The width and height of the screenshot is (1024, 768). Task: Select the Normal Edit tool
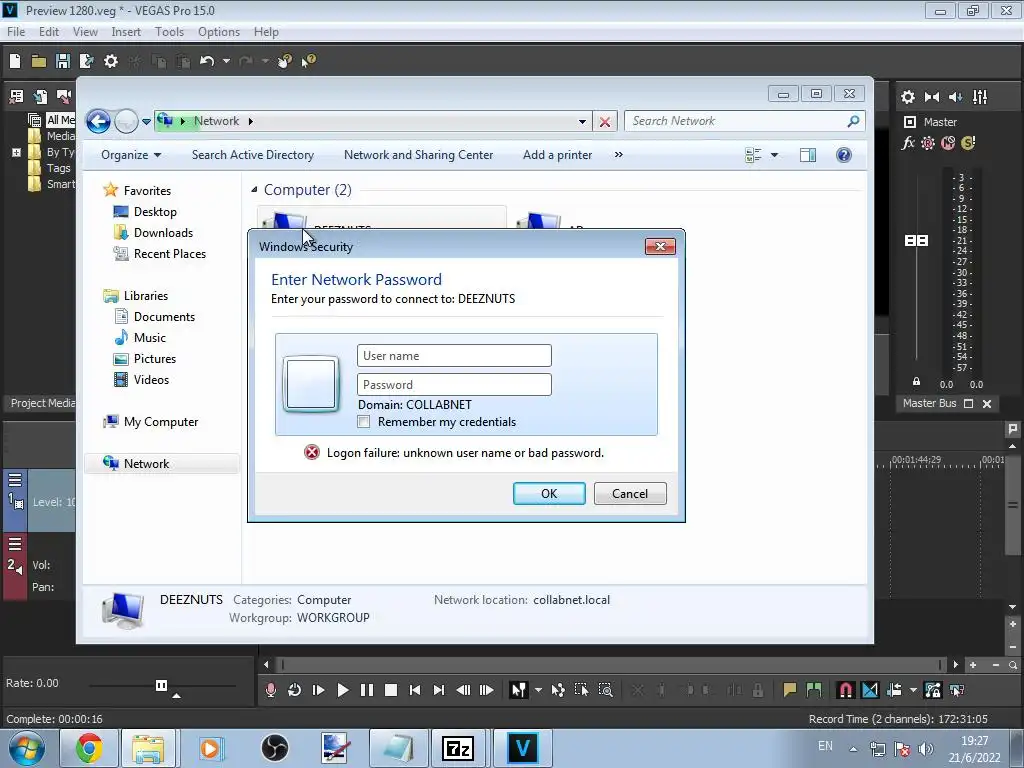pos(519,690)
